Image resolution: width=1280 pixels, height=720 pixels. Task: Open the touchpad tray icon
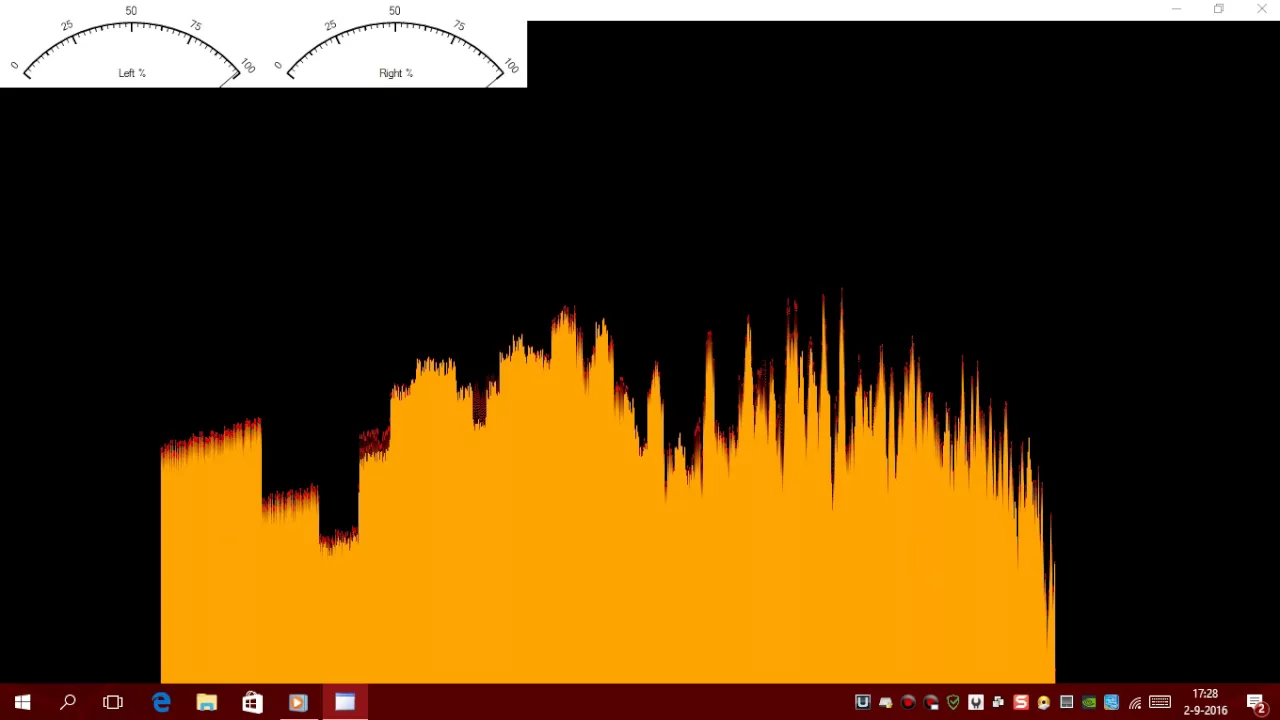coord(1066,703)
